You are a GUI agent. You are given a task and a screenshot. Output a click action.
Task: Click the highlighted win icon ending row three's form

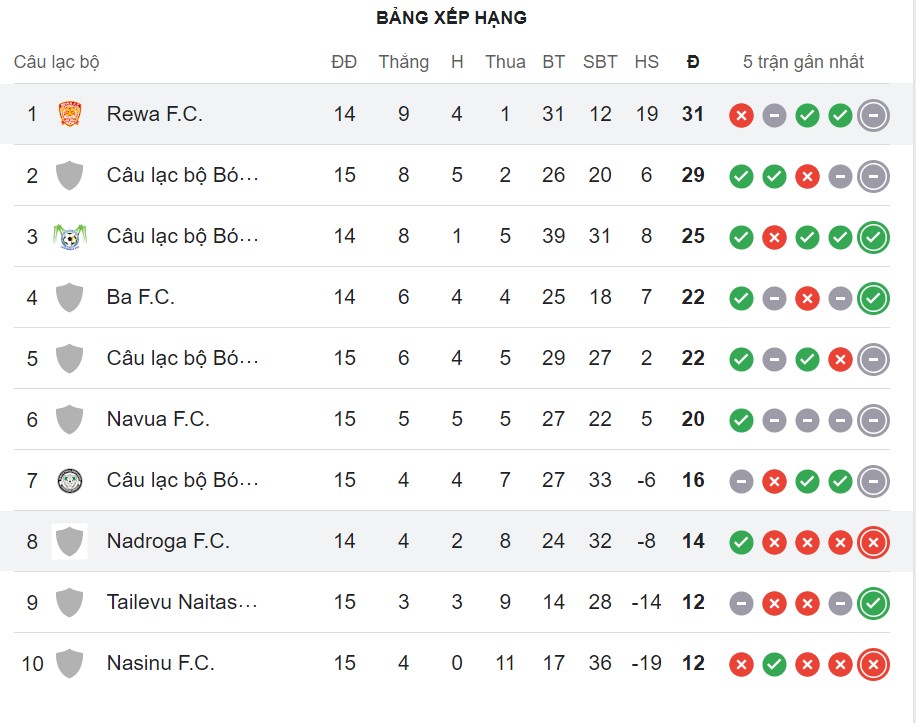point(873,237)
